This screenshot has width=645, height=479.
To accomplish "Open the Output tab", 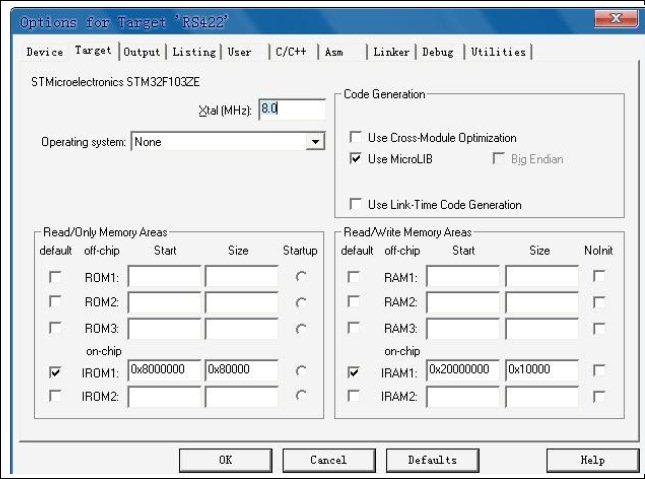I will pyautogui.click(x=142, y=52).
